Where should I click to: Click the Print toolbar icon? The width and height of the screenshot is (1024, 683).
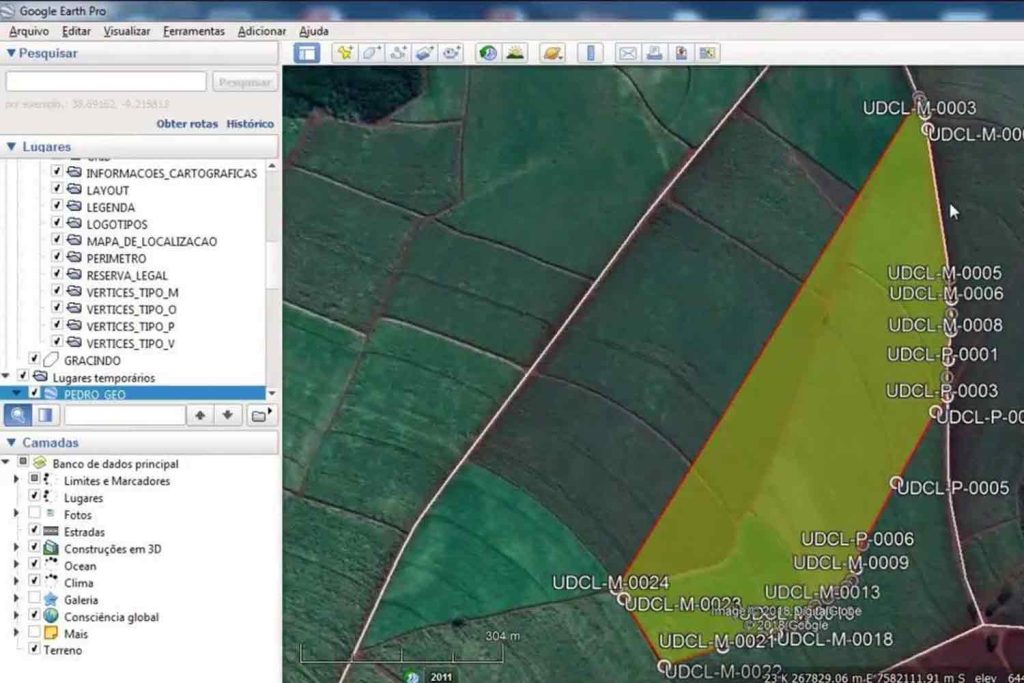[654, 53]
